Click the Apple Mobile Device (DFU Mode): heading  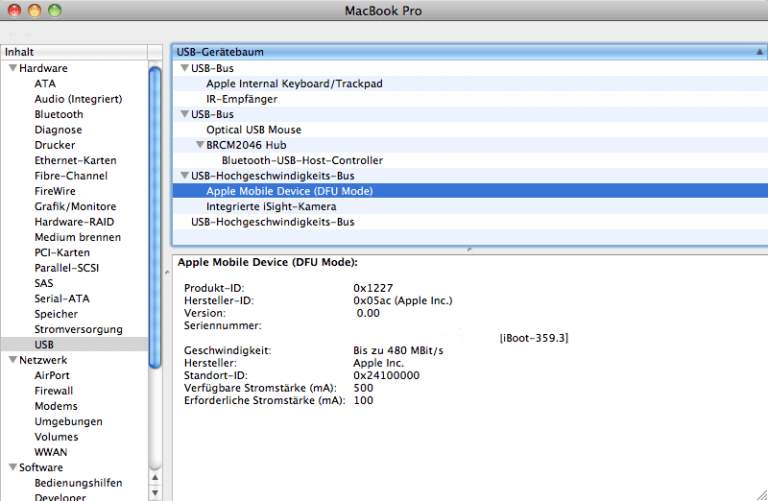point(267,262)
